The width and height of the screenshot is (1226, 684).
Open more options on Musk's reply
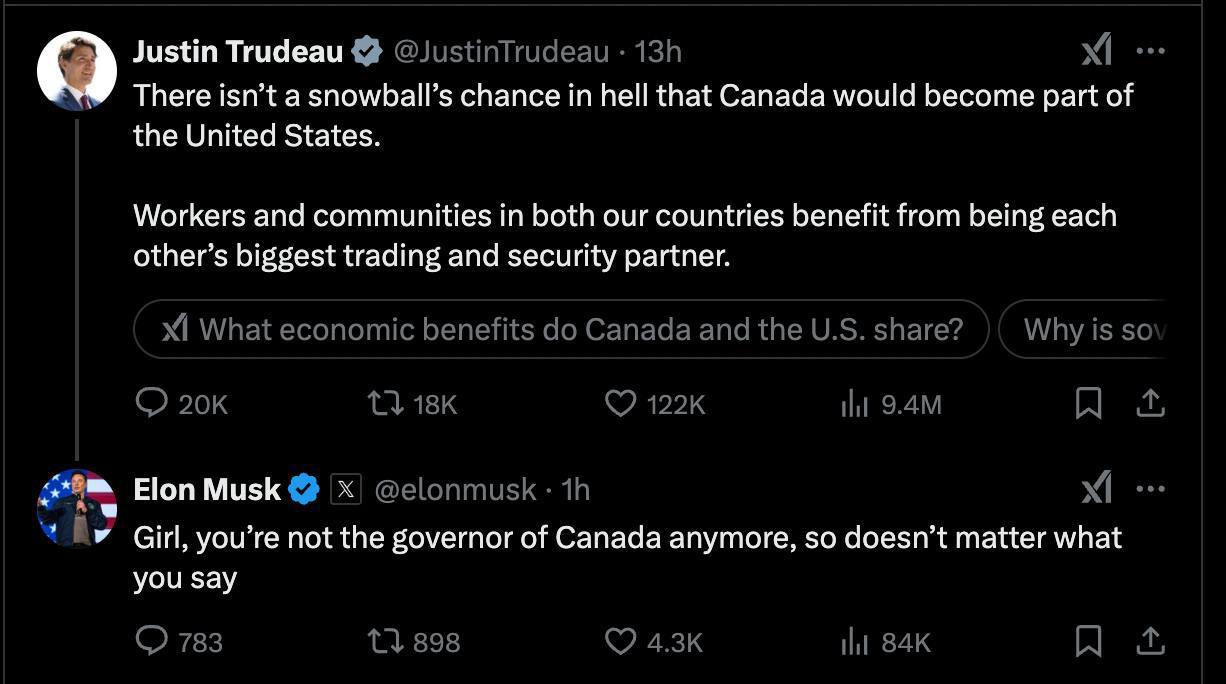pos(1151,489)
